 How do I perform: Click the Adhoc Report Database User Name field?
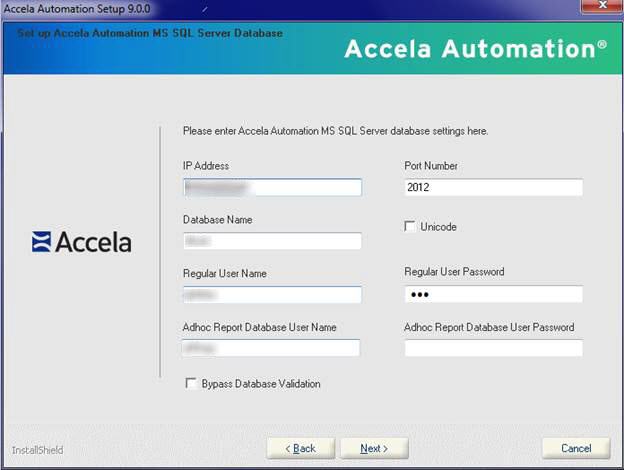pos(272,348)
